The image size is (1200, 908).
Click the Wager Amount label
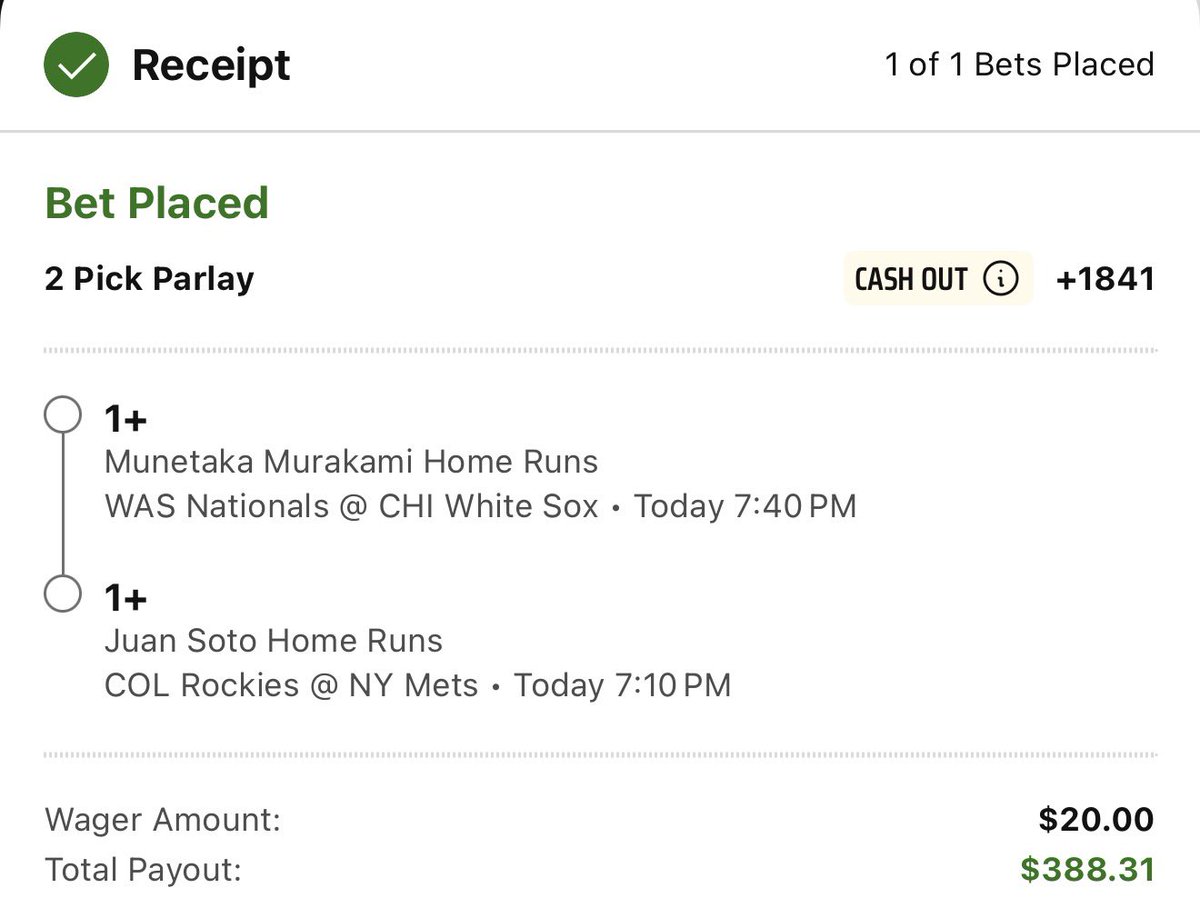pos(163,821)
